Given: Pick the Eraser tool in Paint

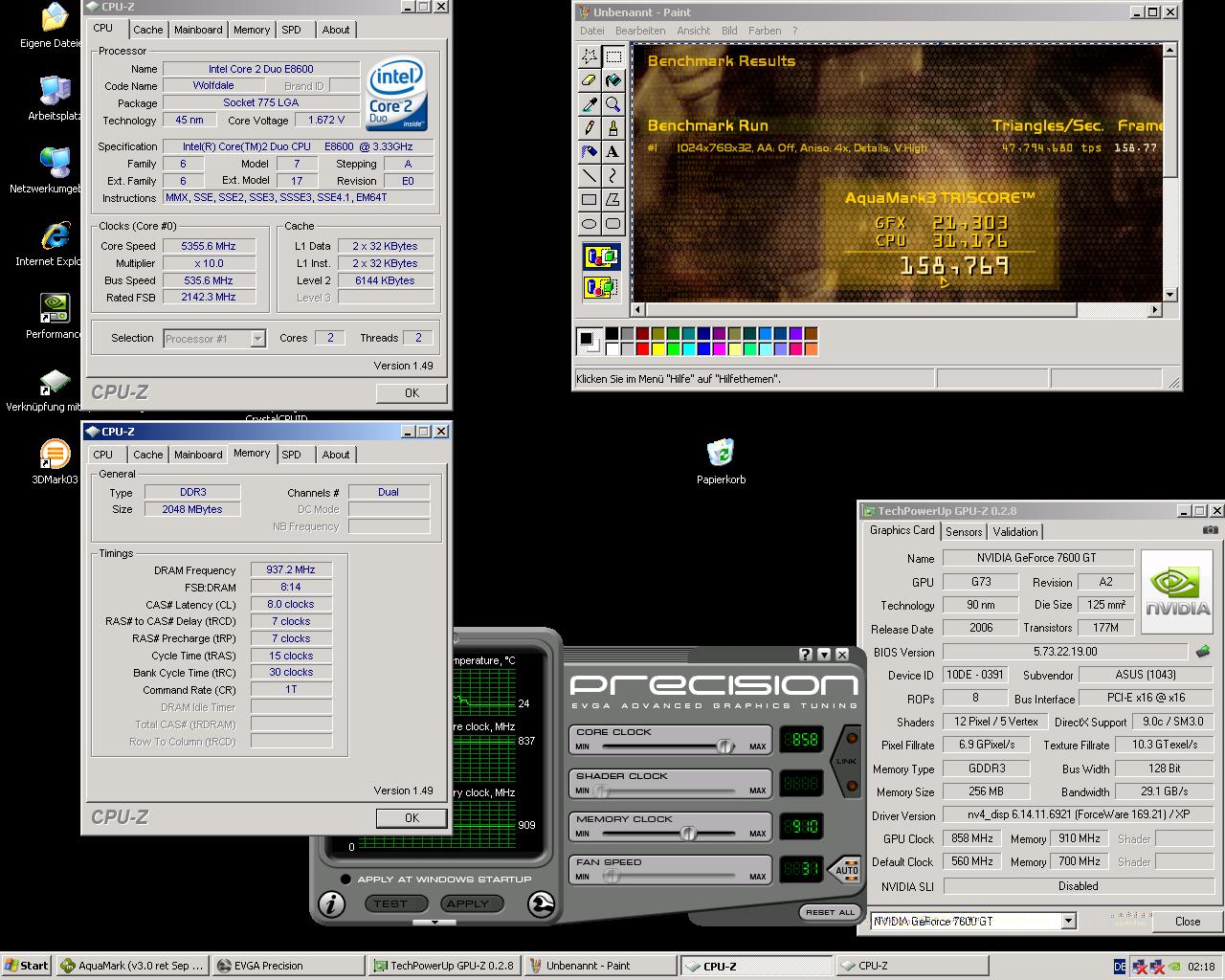Looking at the screenshot, I should (x=590, y=80).
